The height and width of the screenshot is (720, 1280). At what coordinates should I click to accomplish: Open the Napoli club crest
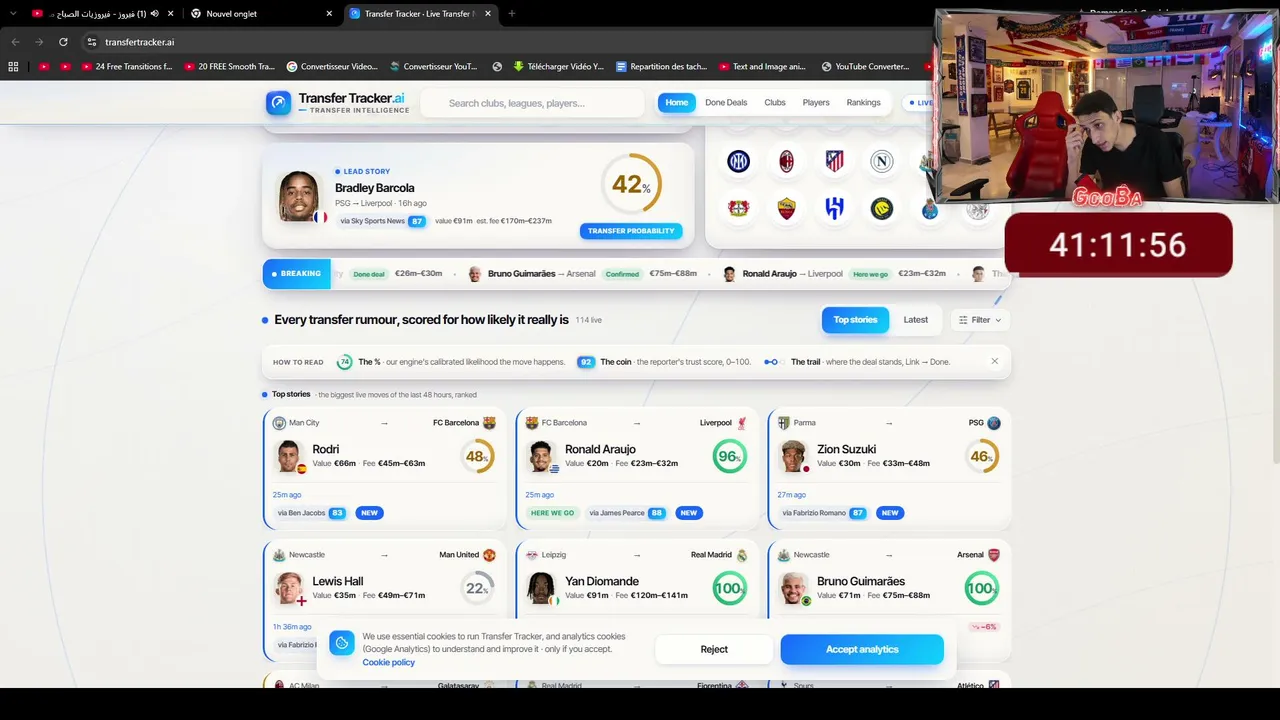point(881,161)
